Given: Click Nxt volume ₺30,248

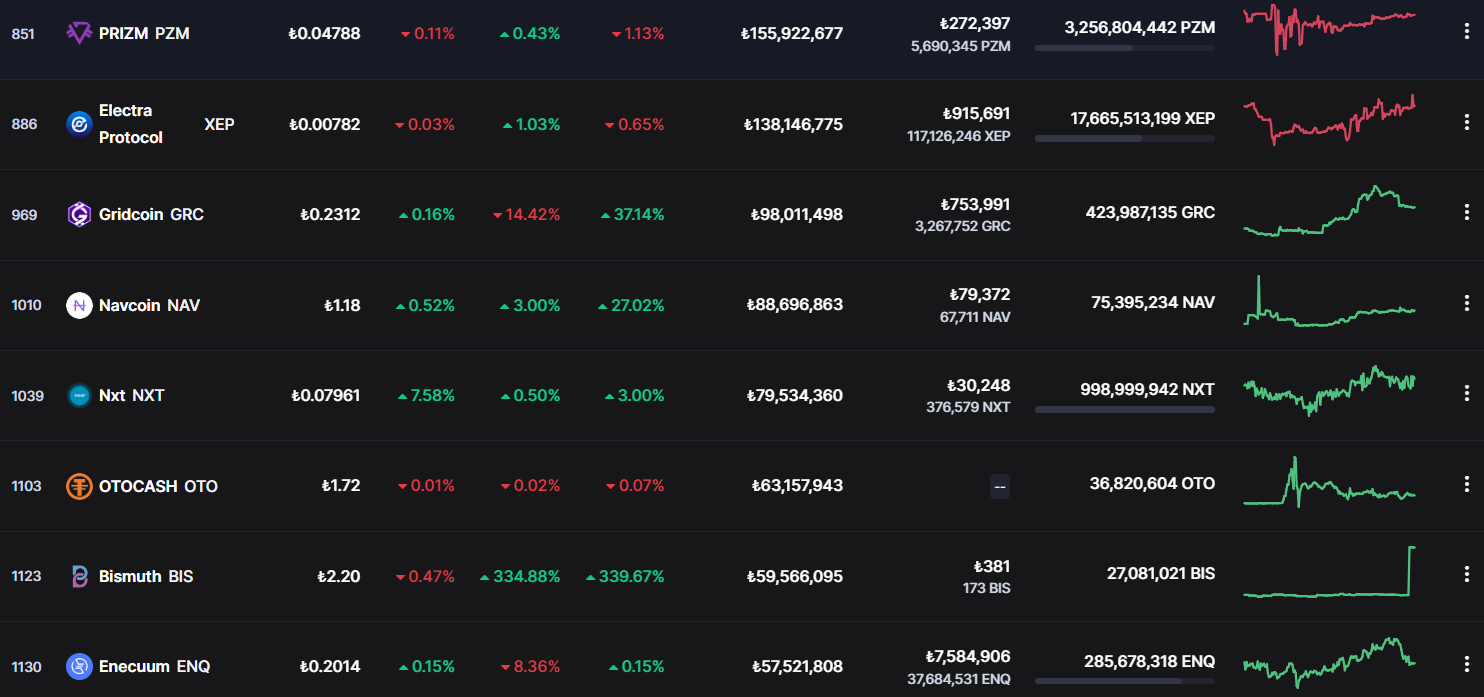Looking at the screenshot, I should (x=978, y=385).
